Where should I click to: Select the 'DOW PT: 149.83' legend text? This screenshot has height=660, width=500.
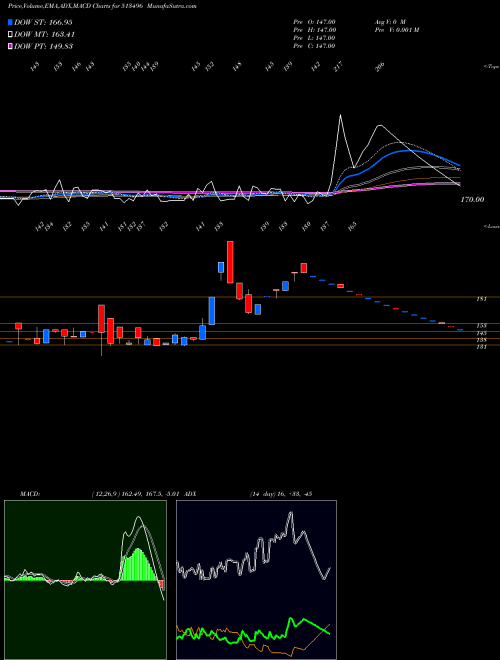coord(44,46)
